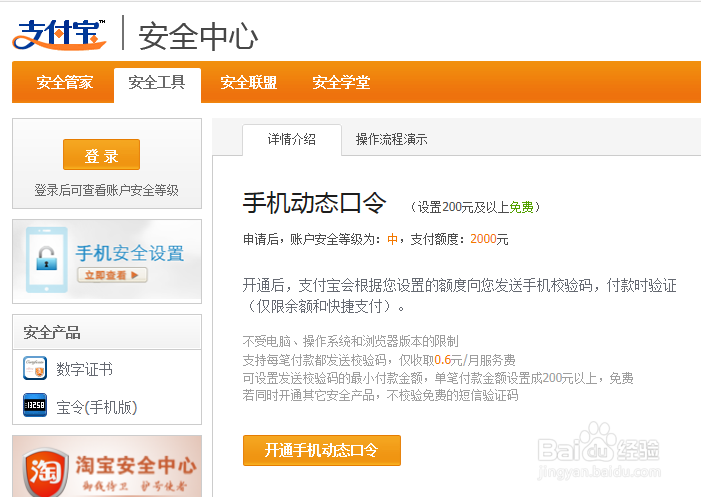Click the 立即查看 button

pyautogui.click(x=112, y=275)
